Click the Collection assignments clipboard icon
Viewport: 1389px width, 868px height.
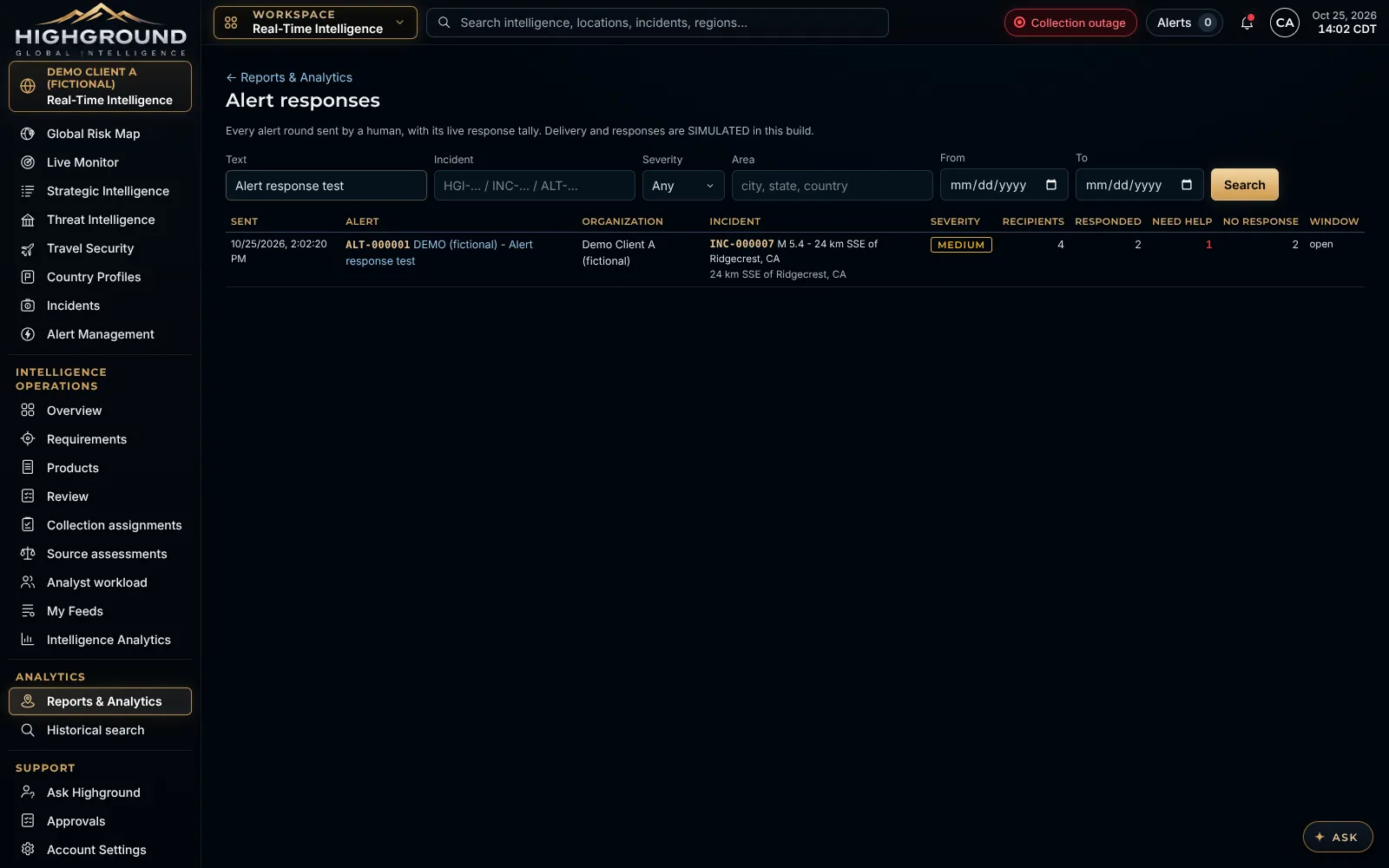[x=28, y=525]
